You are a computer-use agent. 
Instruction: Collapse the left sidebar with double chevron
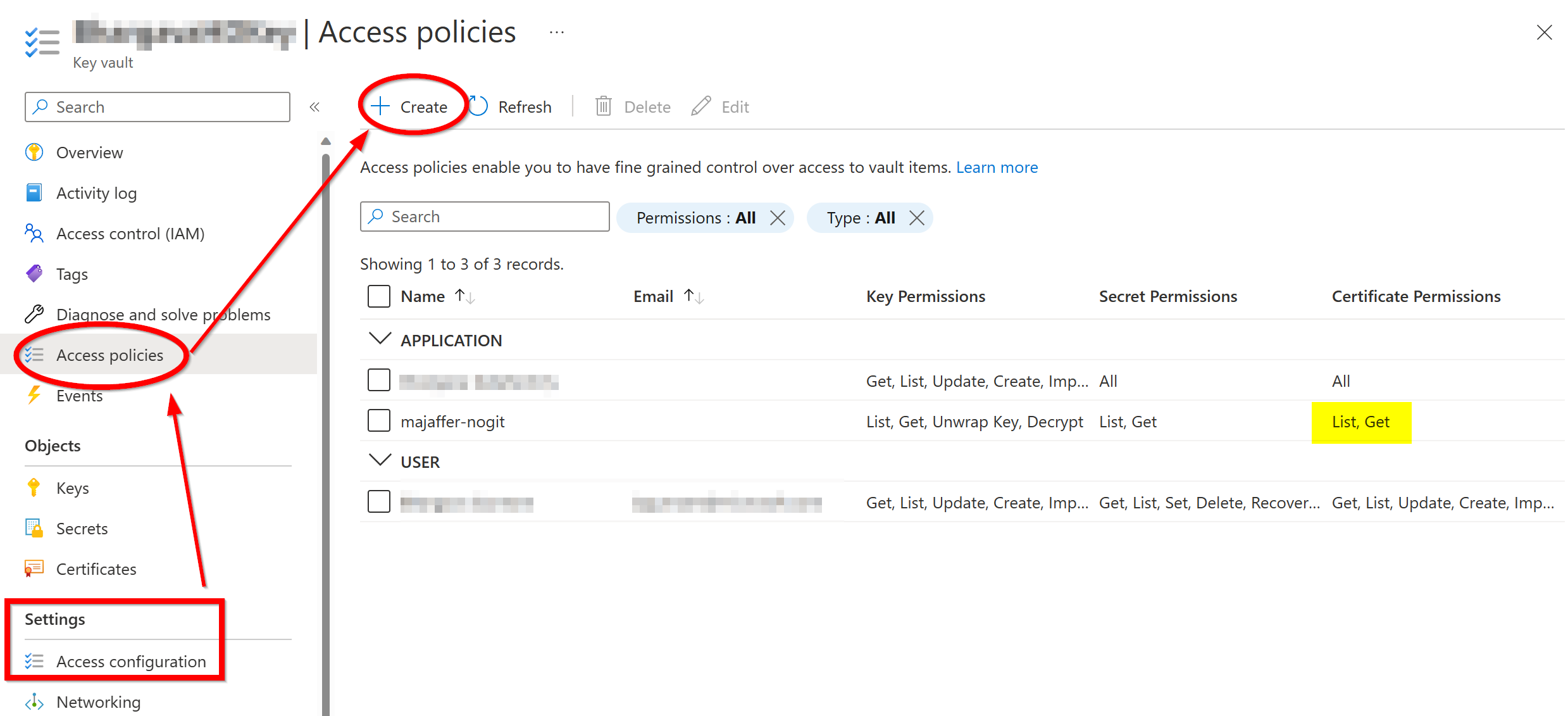click(x=314, y=106)
